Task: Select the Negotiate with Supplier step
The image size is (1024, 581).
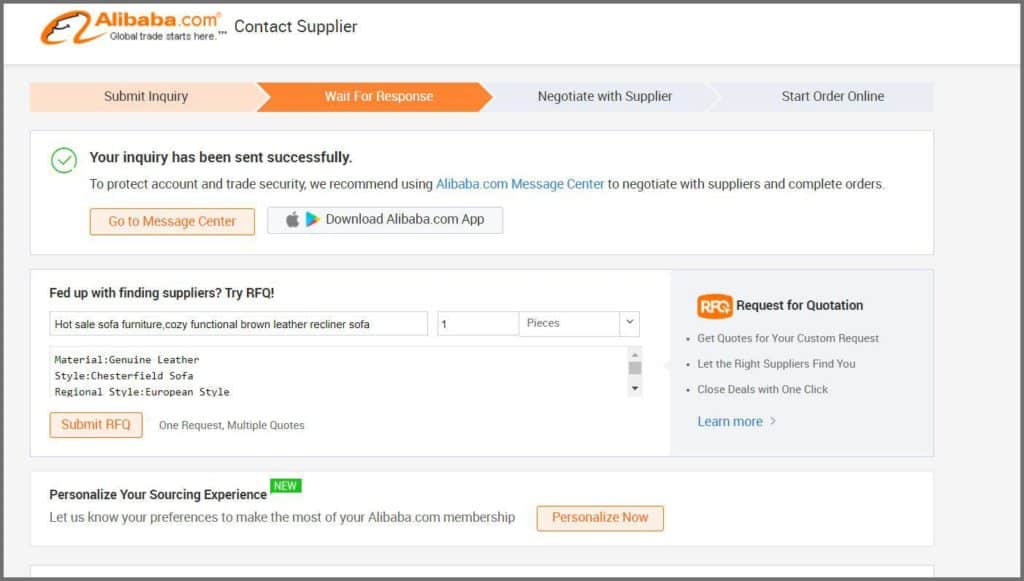Action: 605,97
